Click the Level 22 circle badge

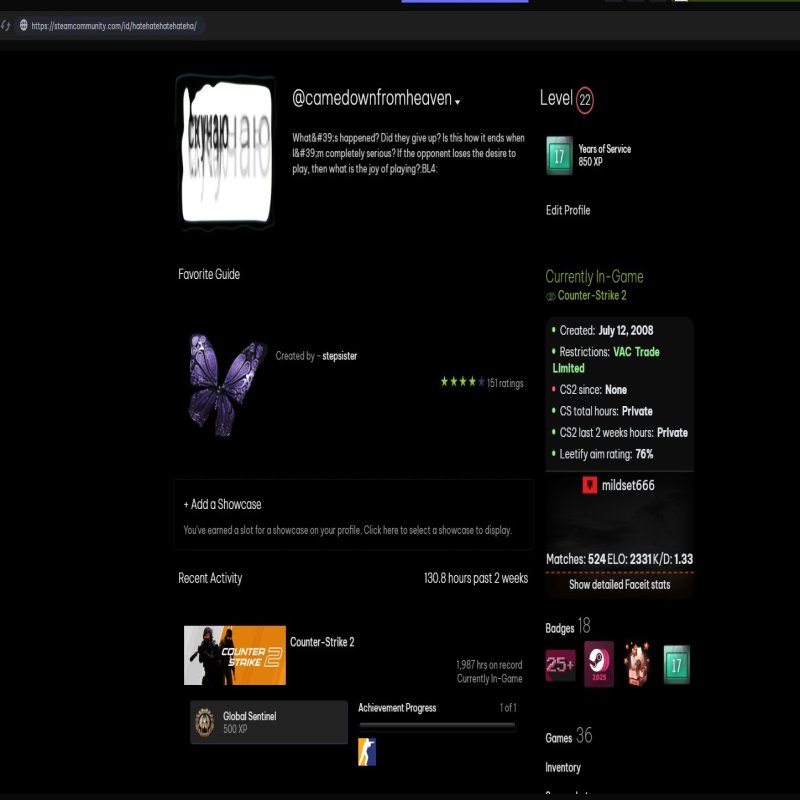coord(585,99)
